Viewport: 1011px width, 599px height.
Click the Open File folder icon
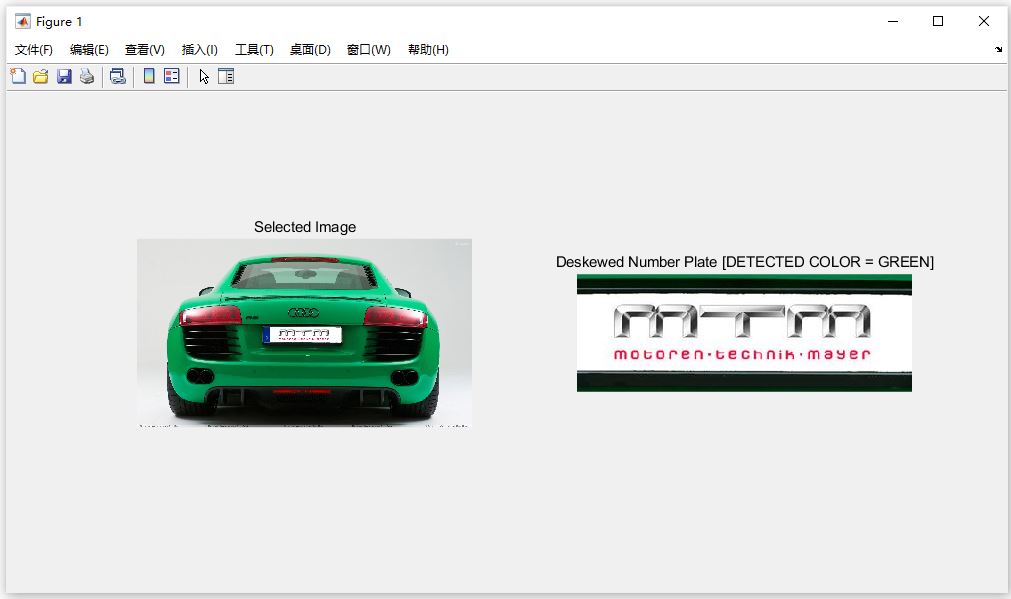[41, 77]
